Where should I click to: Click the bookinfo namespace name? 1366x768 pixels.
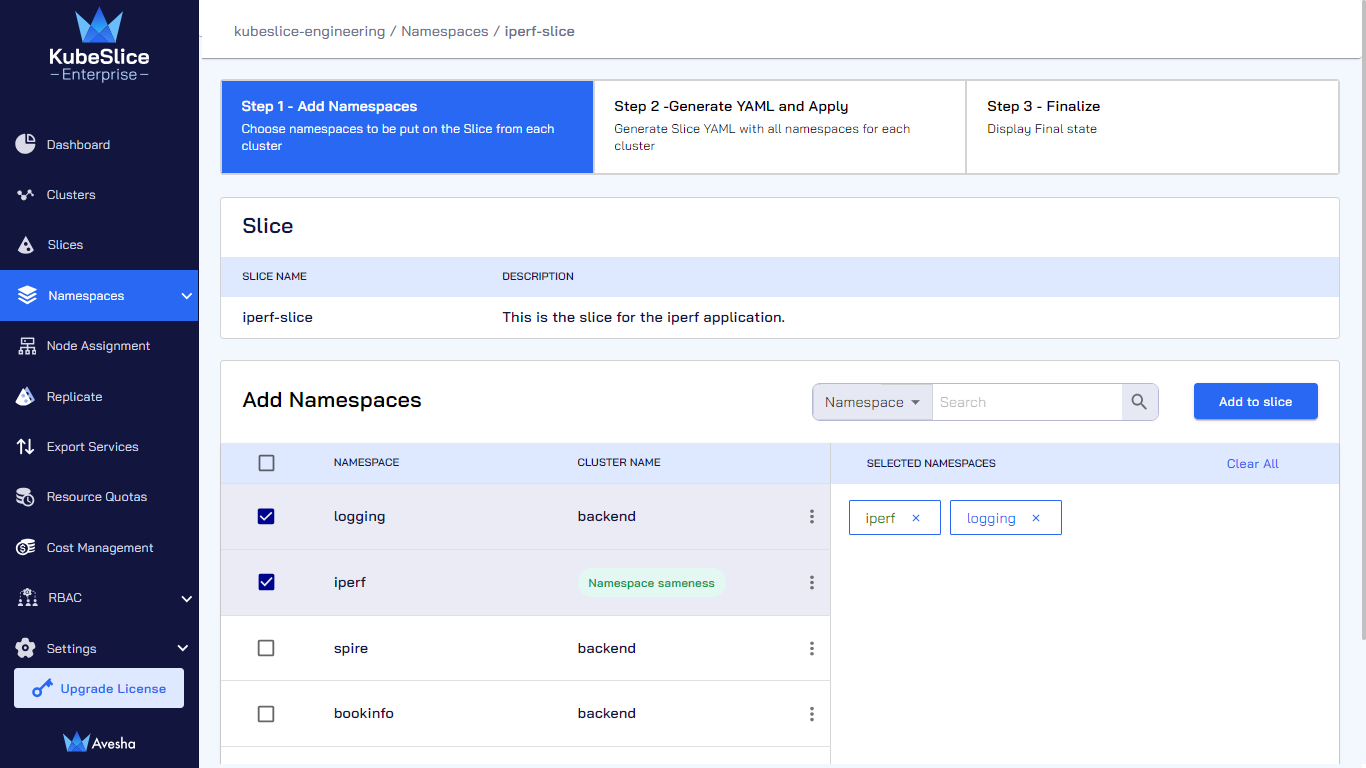364,713
